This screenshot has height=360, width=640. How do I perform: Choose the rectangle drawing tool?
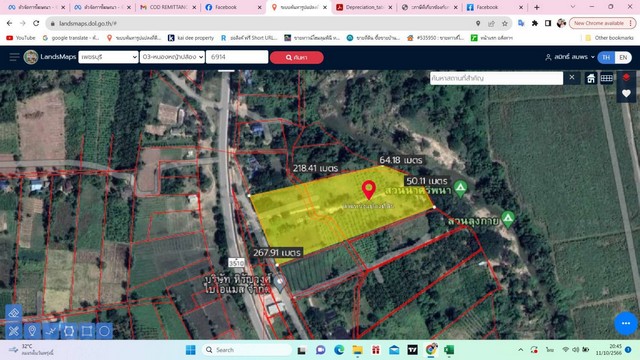[x=87, y=331]
